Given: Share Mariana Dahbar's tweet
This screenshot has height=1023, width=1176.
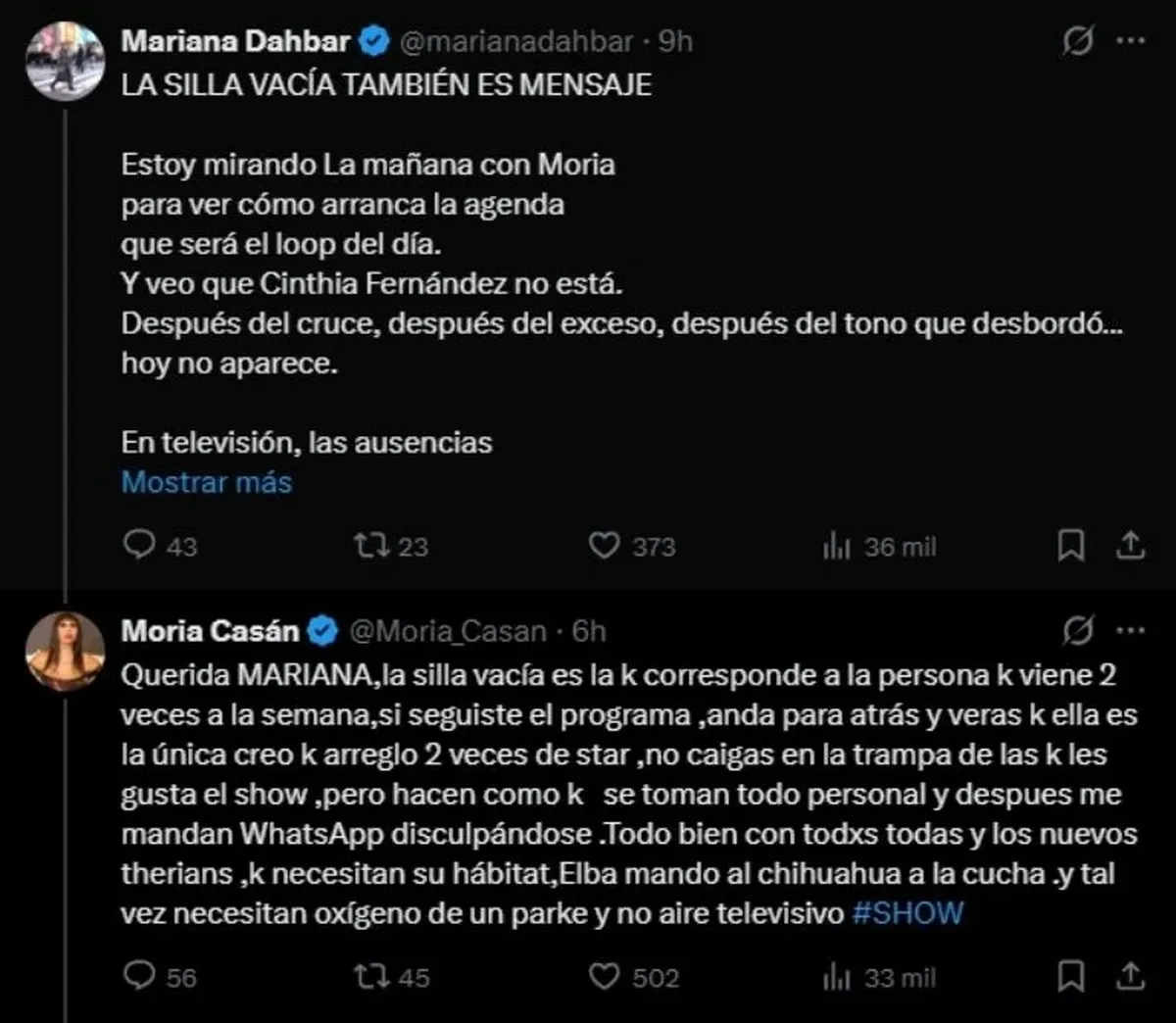Looking at the screenshot, I should 1130,546.
